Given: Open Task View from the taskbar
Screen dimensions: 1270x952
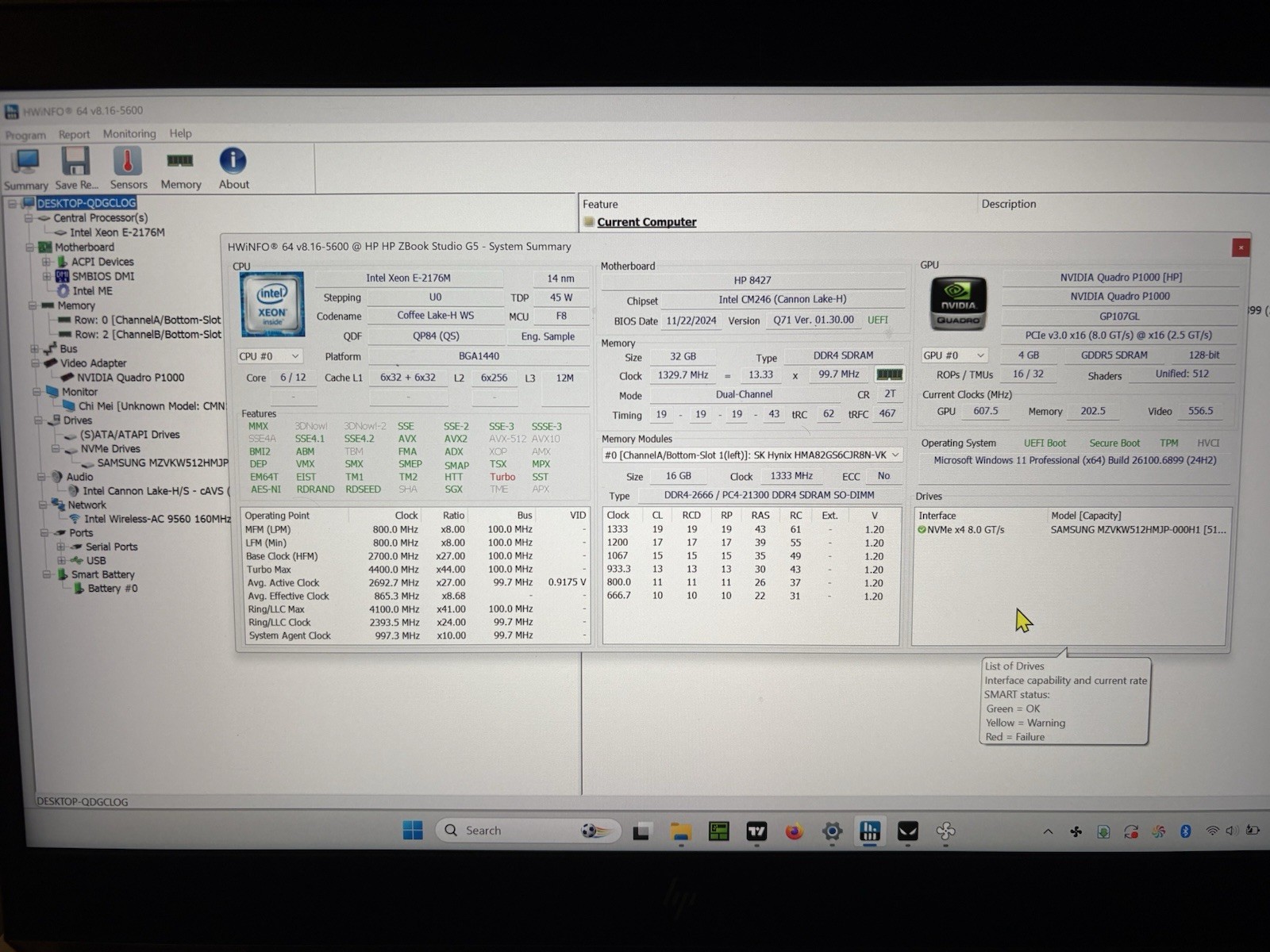Looking at the screenshot, I should coord(641,831).
